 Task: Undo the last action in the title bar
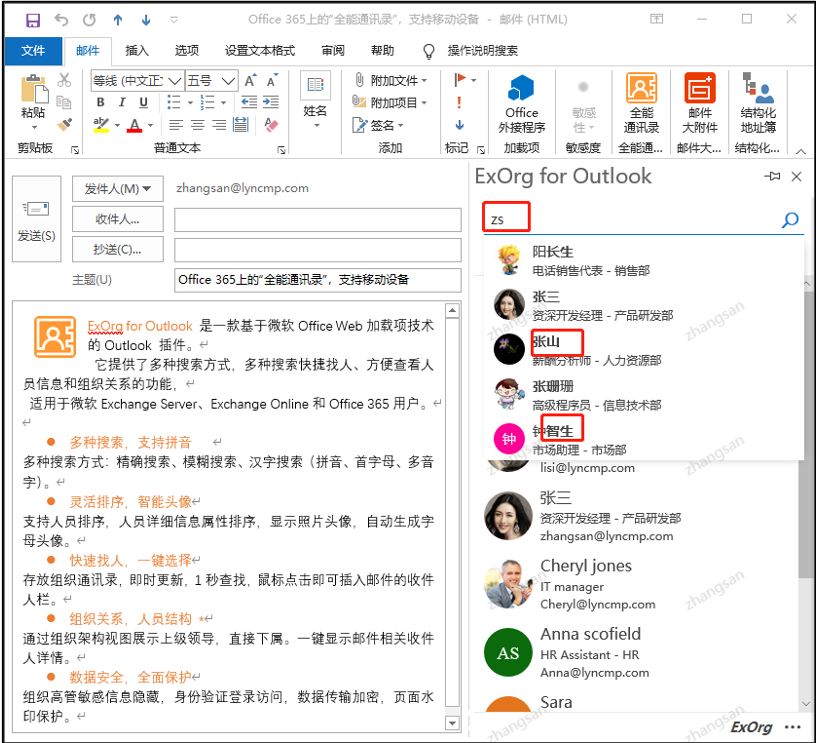(61, 20)
